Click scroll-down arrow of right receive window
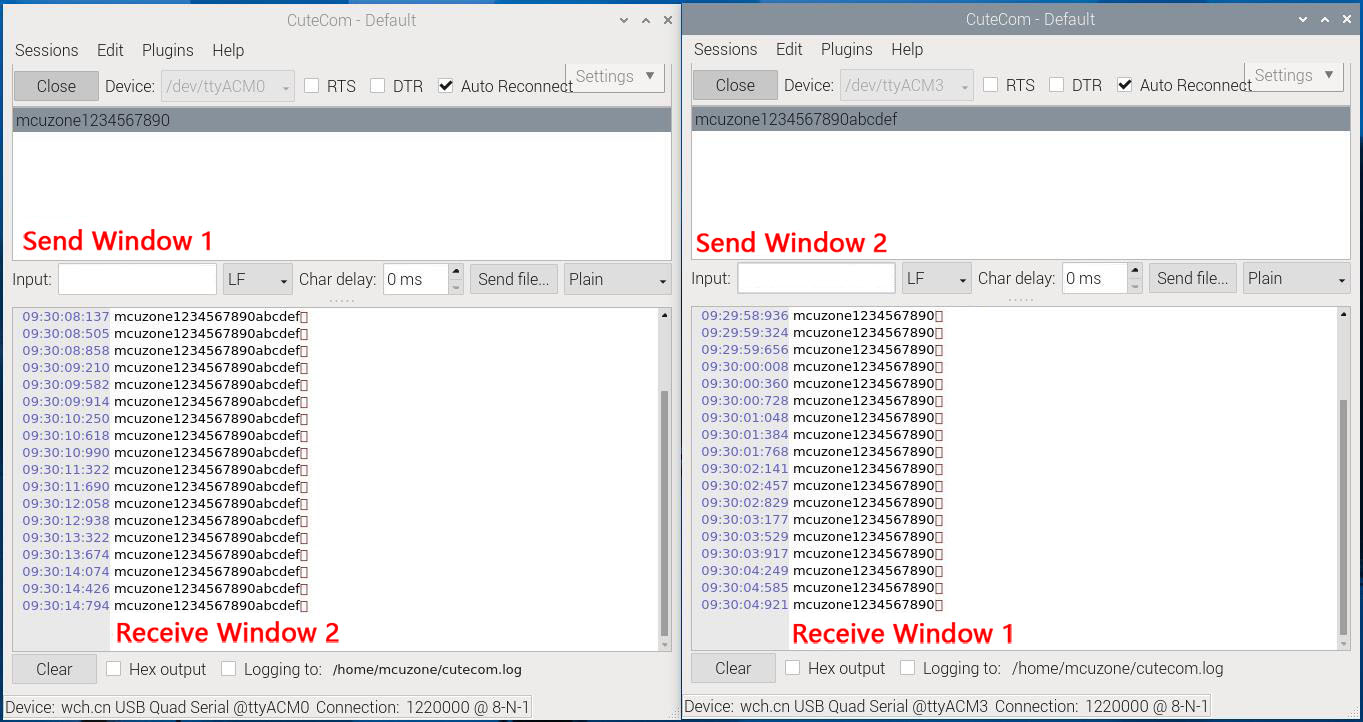The width and height of the screenshot is (1363, 722). 1344,644
